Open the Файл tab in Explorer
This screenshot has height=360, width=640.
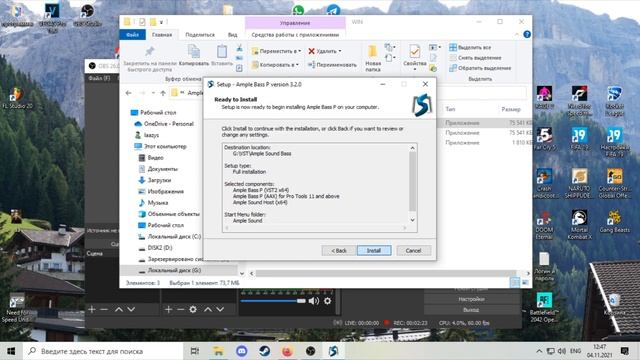[x=132, y=35]
